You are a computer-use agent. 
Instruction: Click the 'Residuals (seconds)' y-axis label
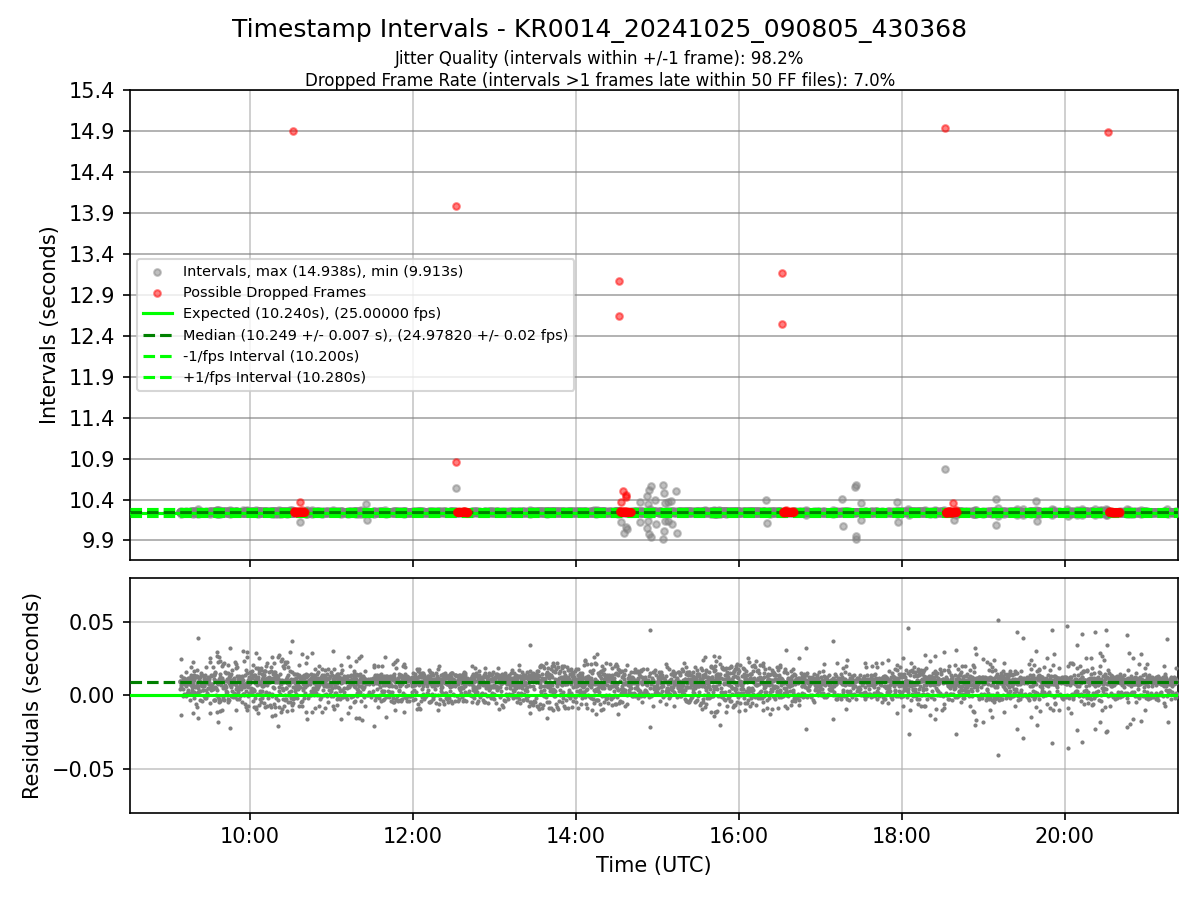[x=31, y=696]
